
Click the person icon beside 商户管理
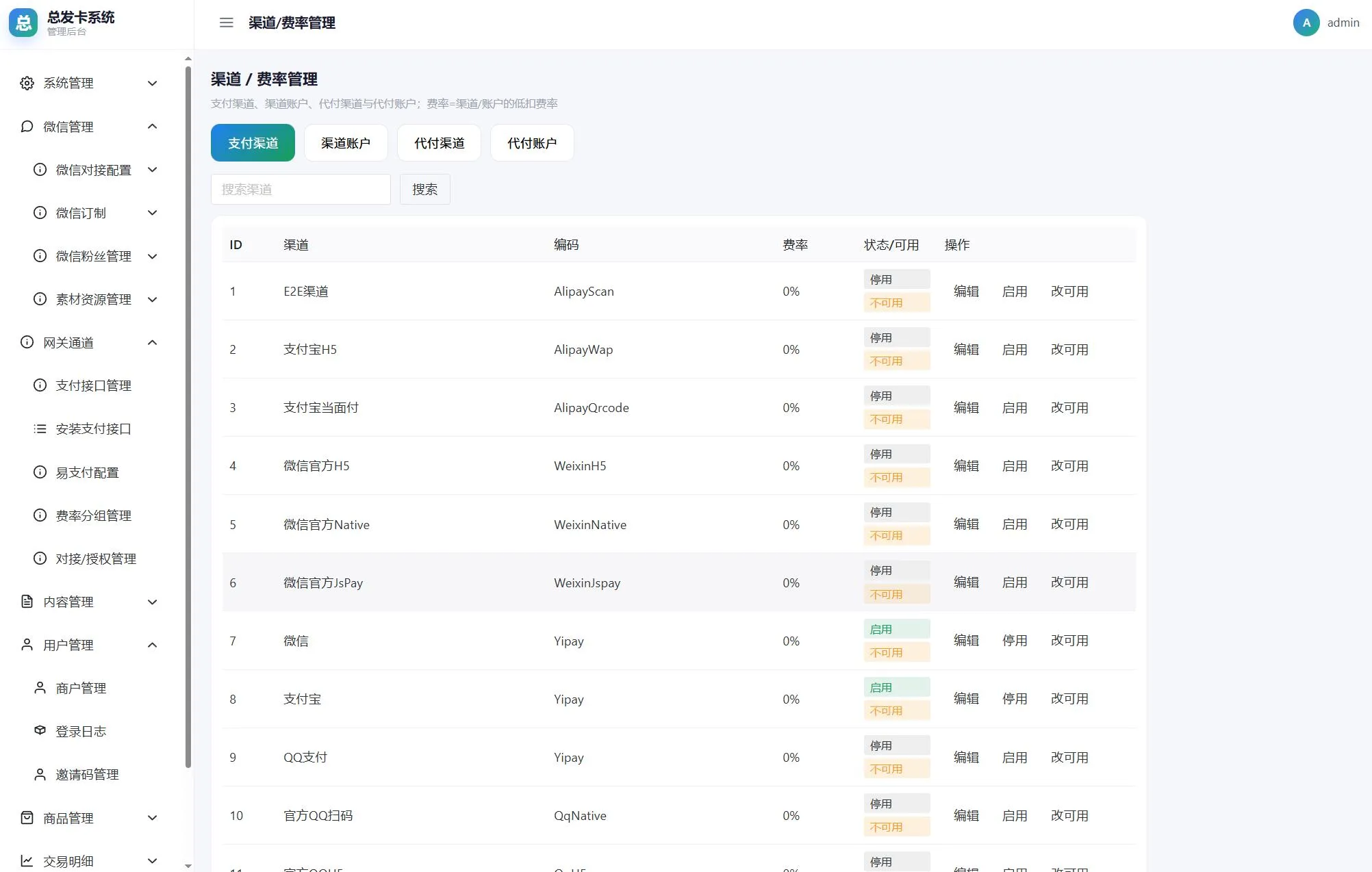pyautogui.click(x=40, y=688)
